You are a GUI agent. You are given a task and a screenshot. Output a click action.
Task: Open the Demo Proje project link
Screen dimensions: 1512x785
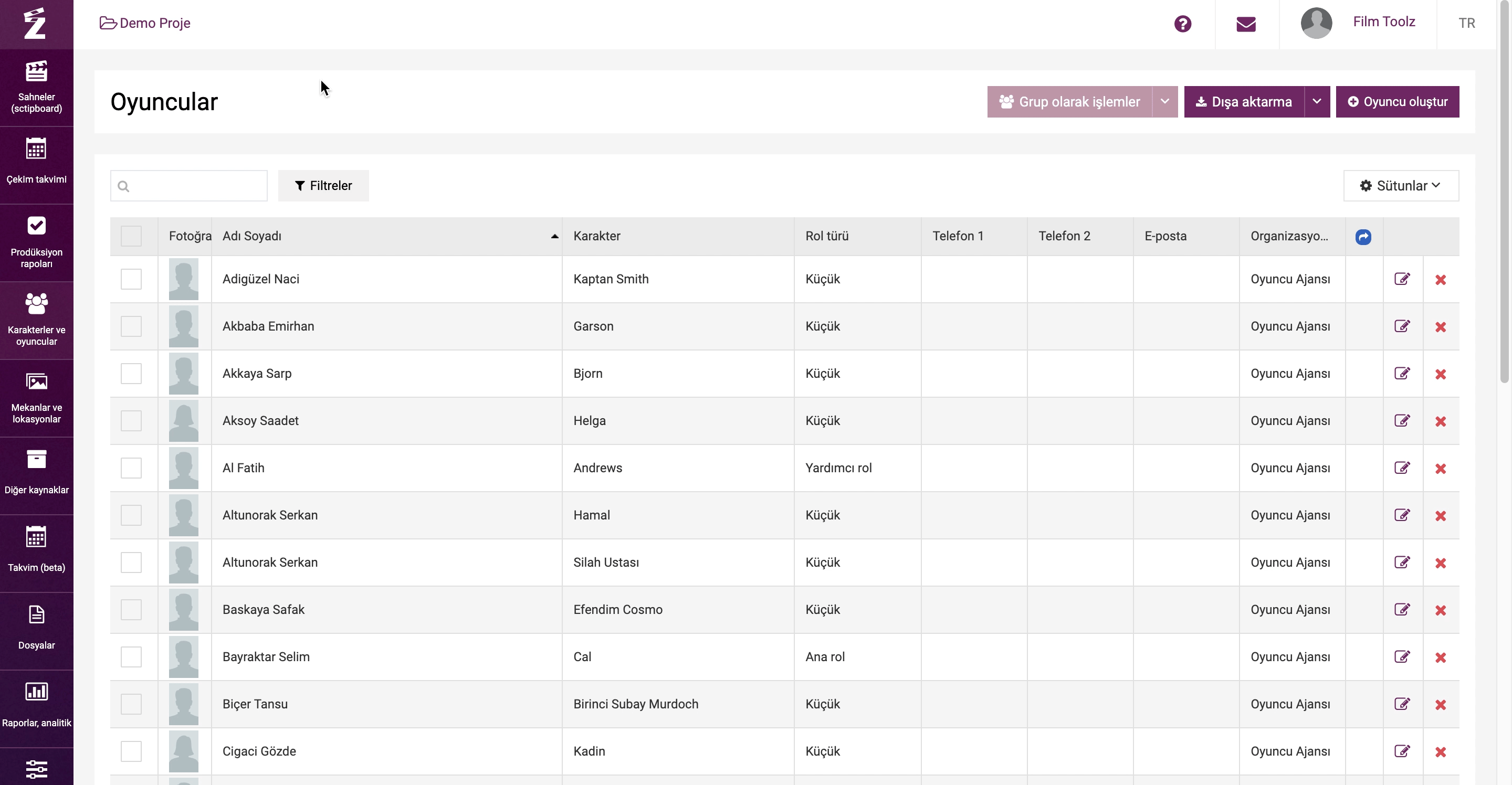click(x=145, y=23)
